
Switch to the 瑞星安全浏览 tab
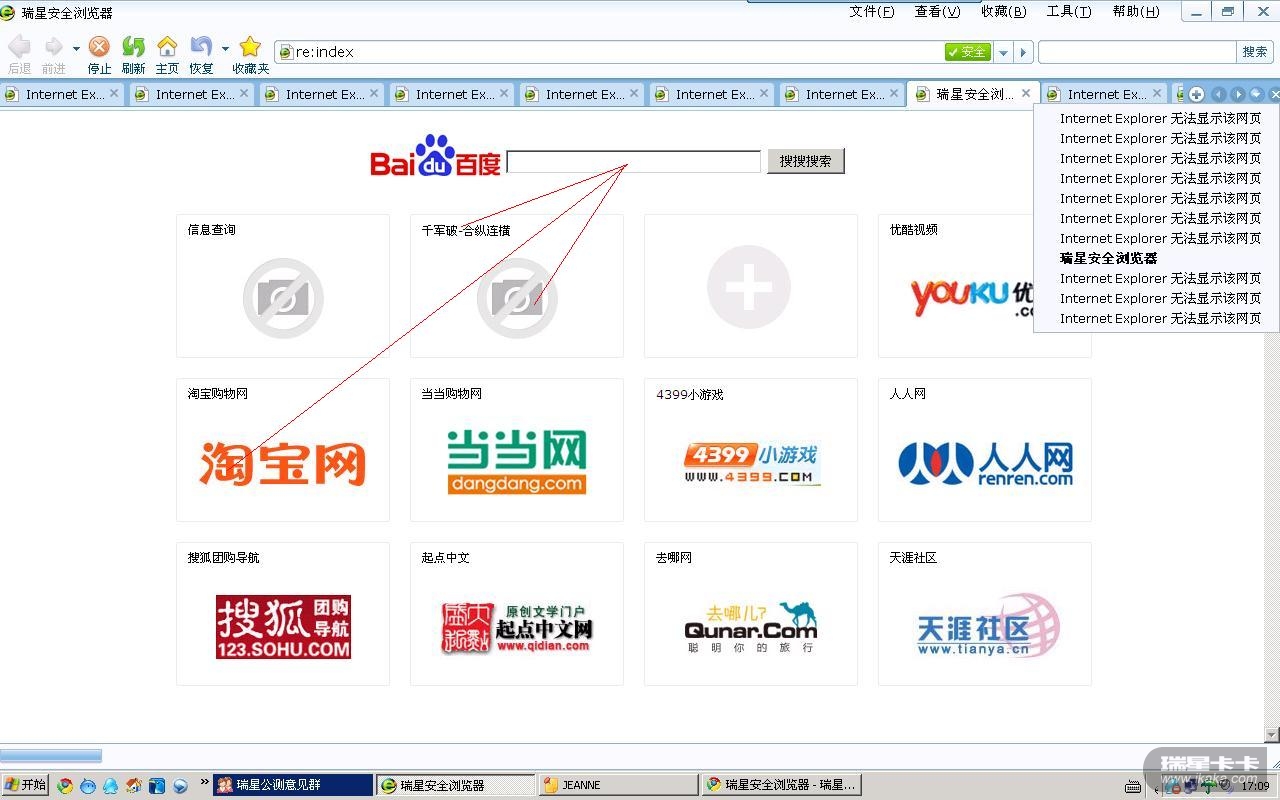click(x=974, y=94)
